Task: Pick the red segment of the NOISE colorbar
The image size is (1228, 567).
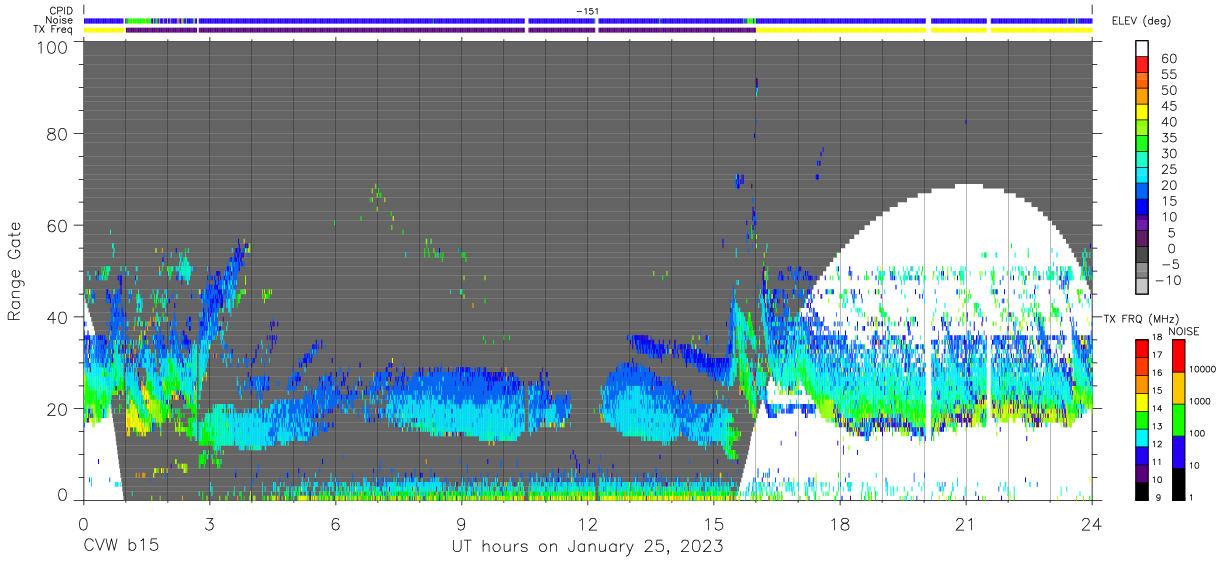Action: (x=1178, y=356)
